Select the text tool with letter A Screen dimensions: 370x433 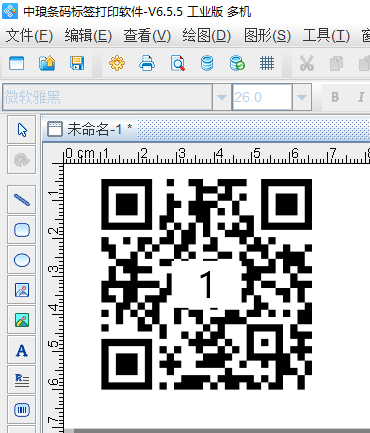(x=22, y=350)
